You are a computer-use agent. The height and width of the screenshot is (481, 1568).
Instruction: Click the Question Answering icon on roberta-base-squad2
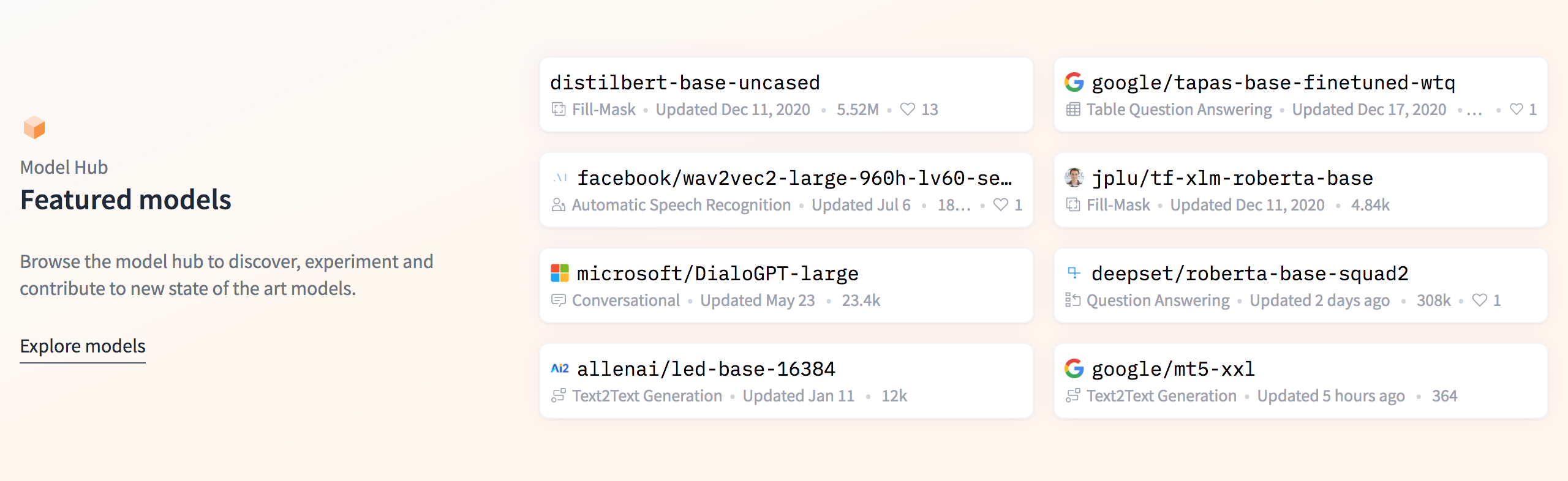[x=1072, y=300]
